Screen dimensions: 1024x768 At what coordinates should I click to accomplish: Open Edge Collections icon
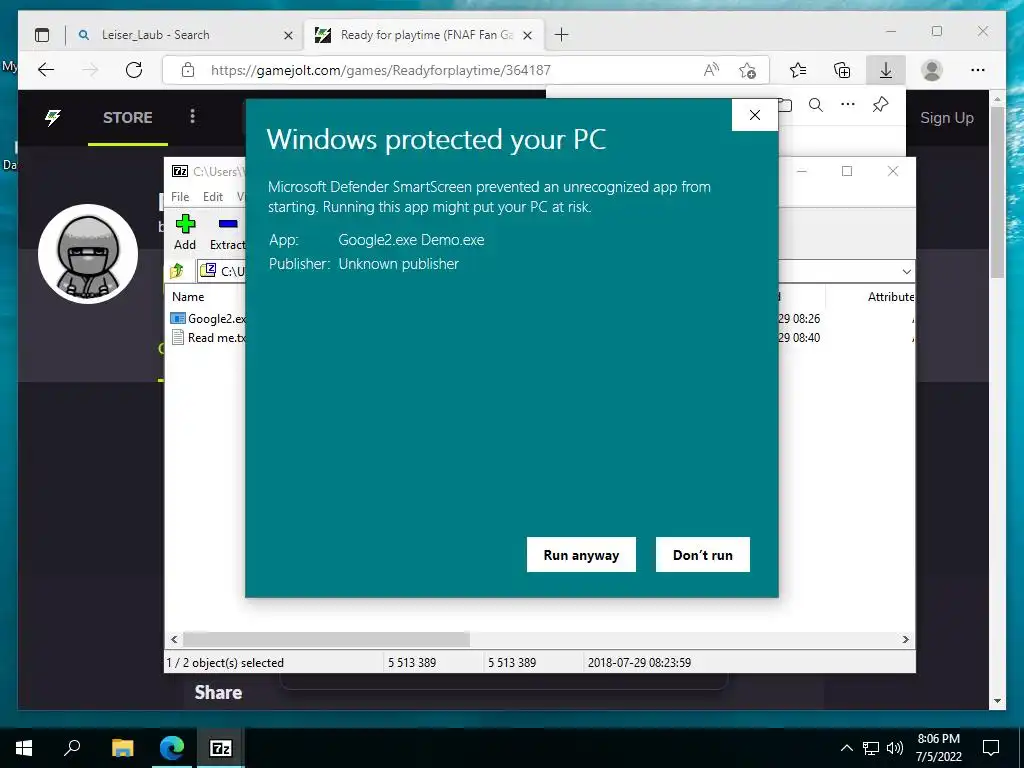point(842,70)
